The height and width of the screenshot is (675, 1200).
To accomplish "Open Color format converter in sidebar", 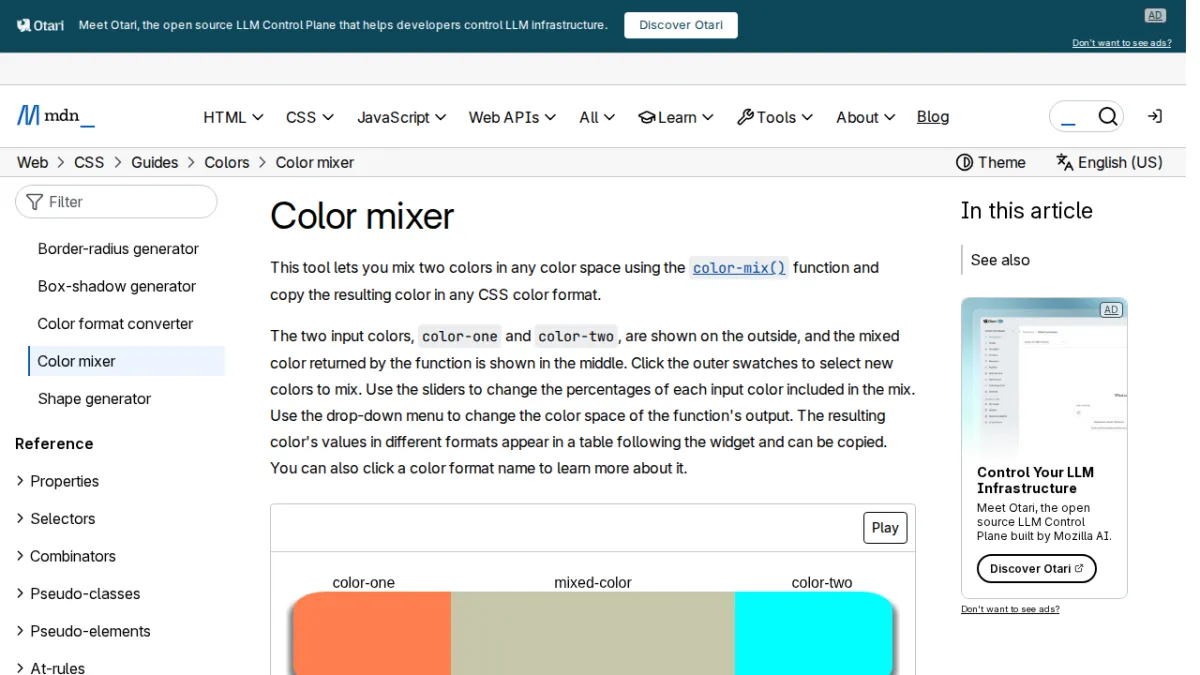I will (115, 324).
